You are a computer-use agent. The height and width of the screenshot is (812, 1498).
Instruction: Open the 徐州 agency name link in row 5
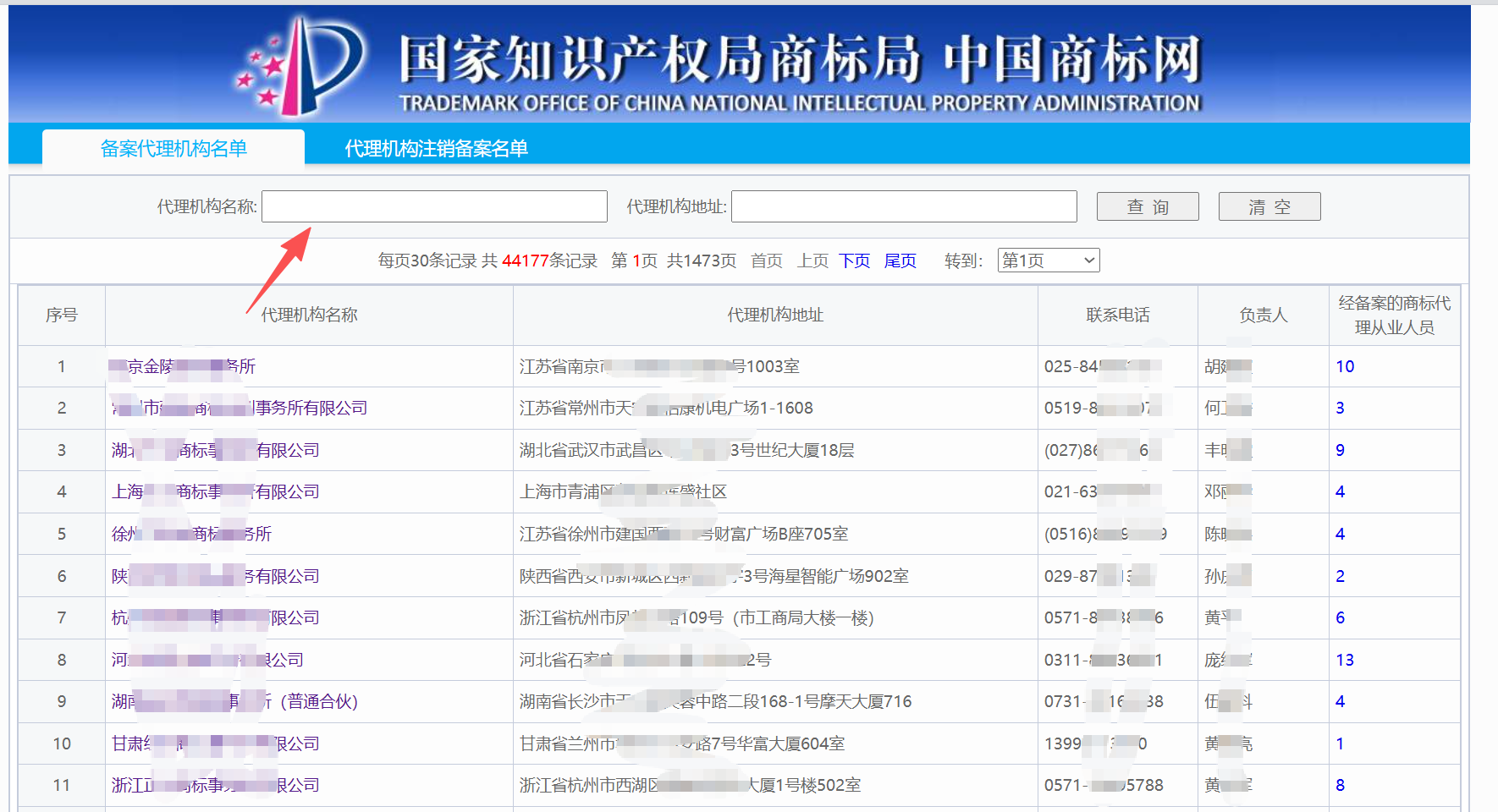192,534
